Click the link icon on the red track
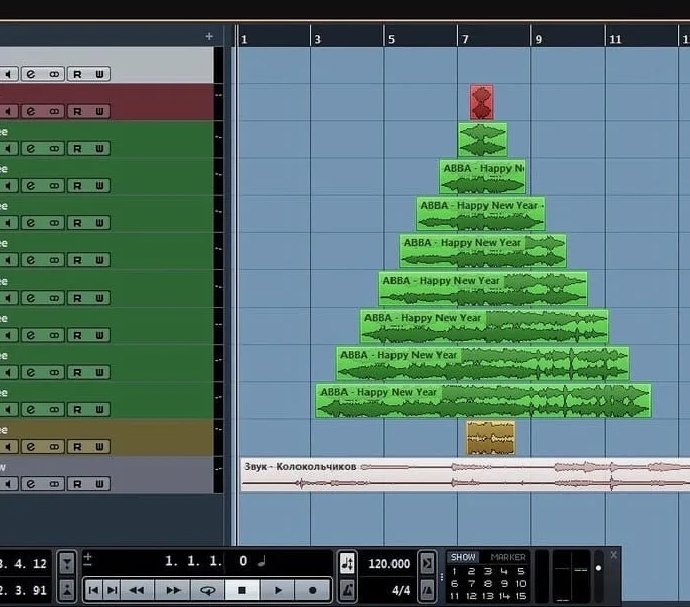This screenshot has width=690, height=607. tap(54, 111)
